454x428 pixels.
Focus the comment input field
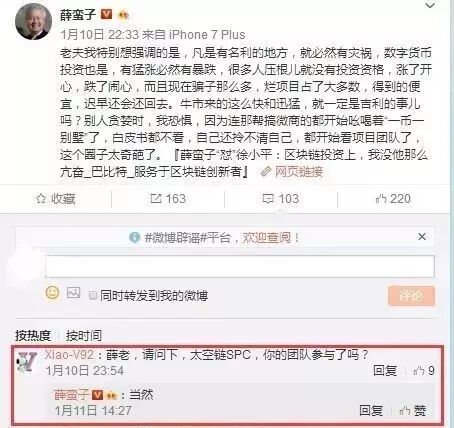pos(240,266)
